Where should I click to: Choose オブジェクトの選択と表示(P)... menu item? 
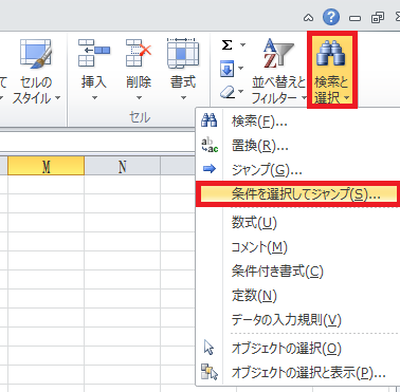tap(298, 372)
